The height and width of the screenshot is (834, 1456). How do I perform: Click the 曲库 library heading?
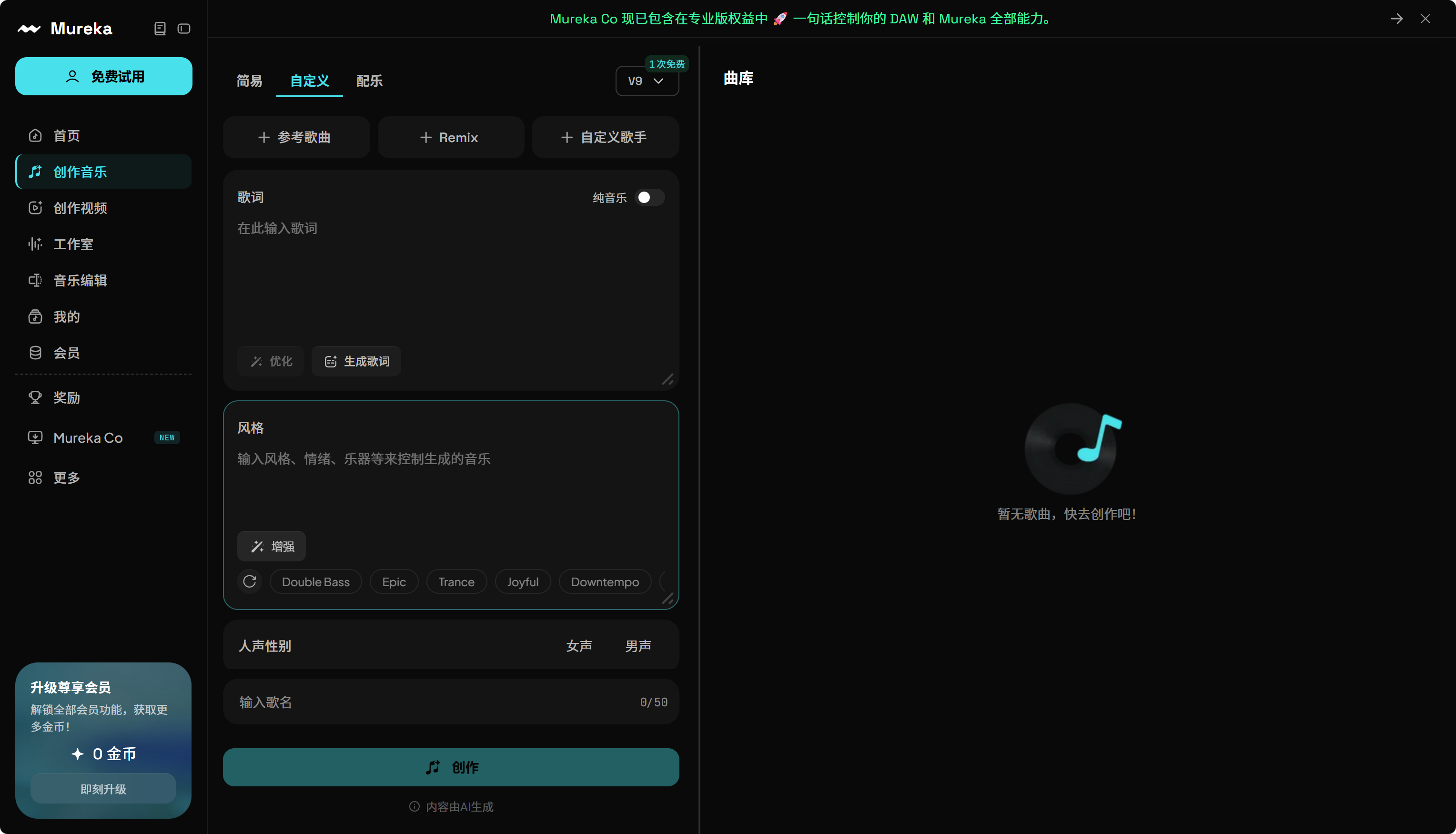738,79
